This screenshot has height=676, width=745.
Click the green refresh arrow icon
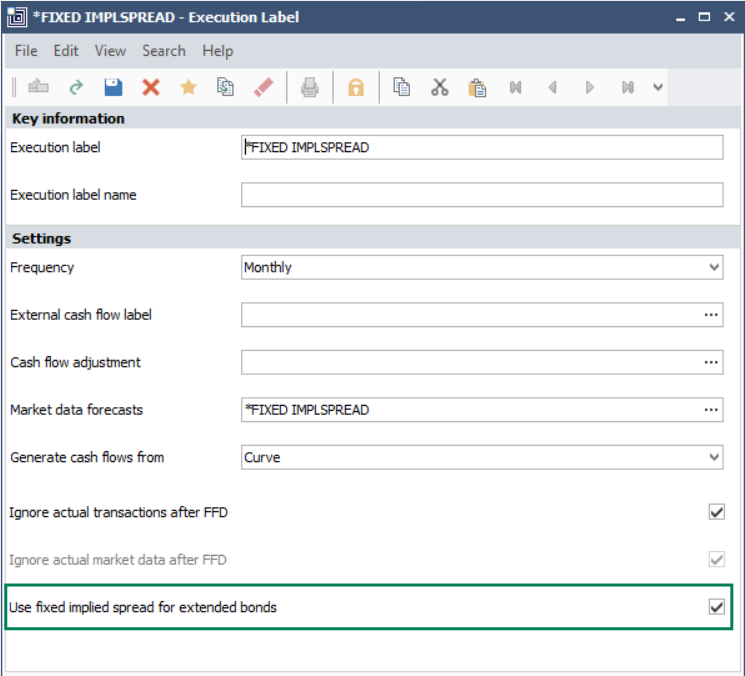(76, 88)
